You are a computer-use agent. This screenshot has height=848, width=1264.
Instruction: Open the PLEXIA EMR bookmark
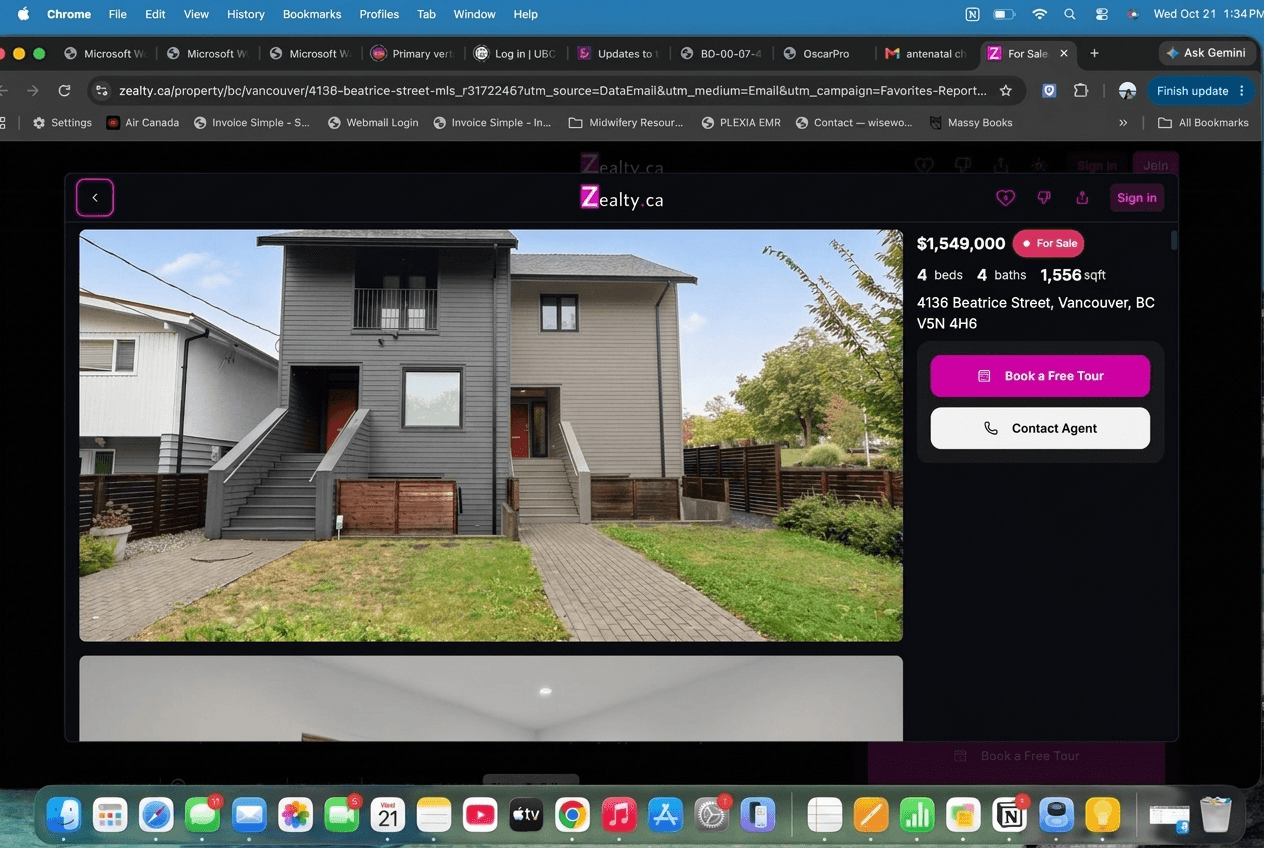click(740, 123)
